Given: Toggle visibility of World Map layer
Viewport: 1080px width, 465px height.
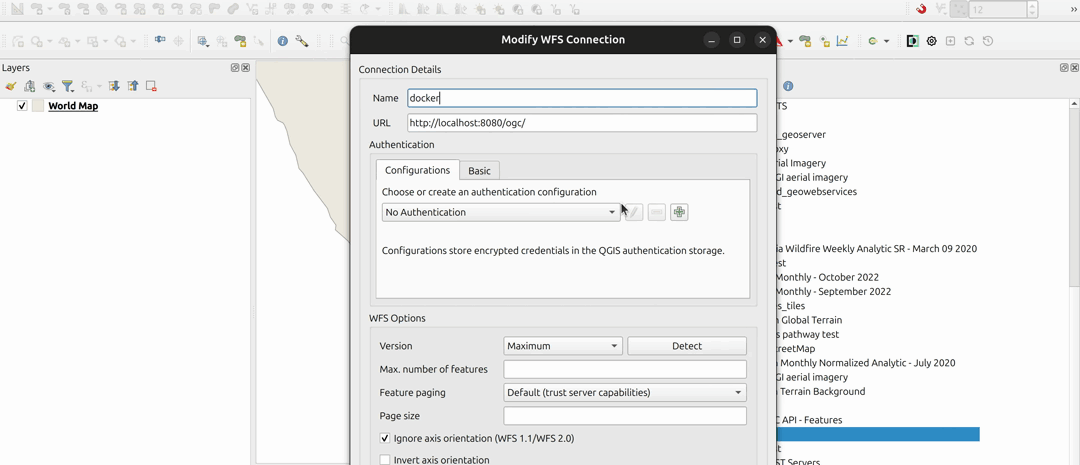Looking at the screenshot, I should click(x=22, y=106).
